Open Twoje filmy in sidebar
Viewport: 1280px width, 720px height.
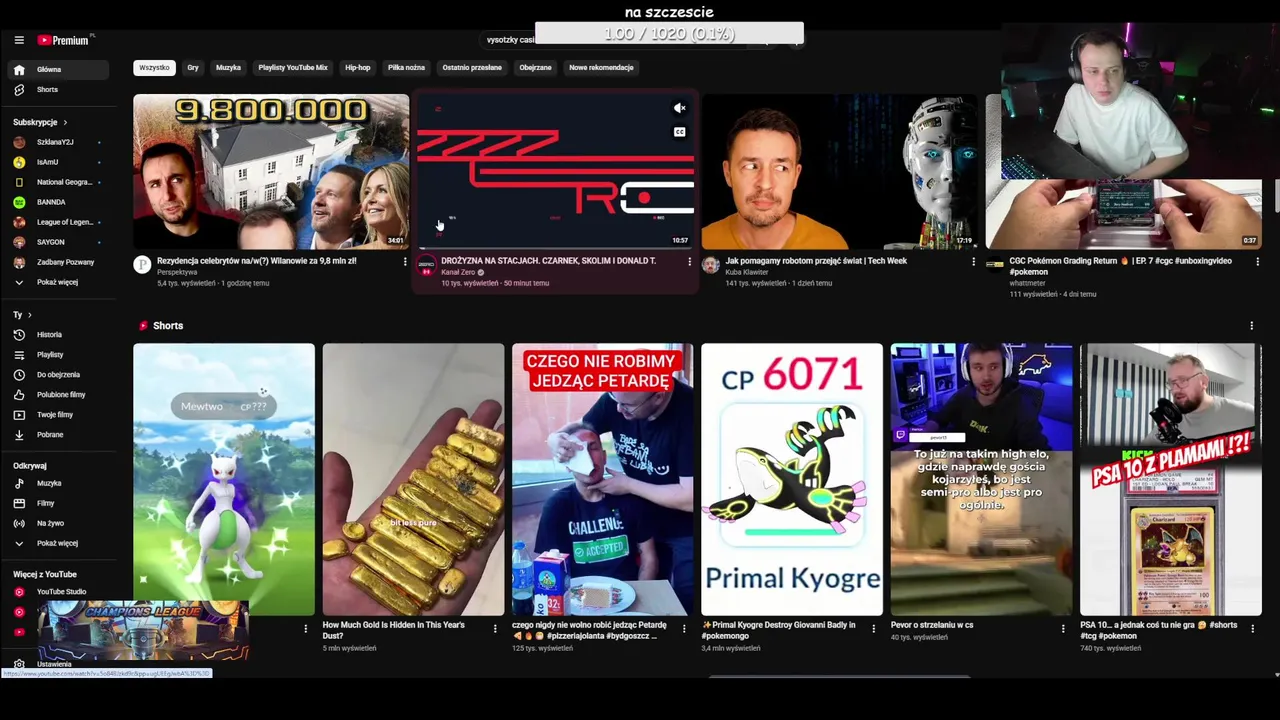[60, 415]
